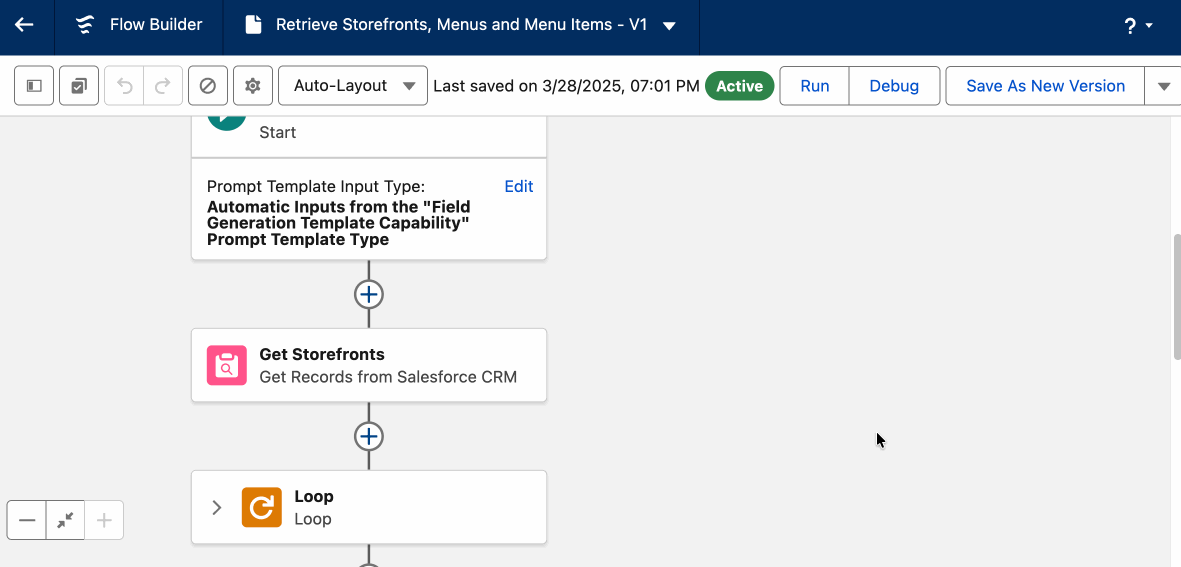Click the Get Storefronts record icon
This screenshot has height=567, width=1181.
pos(227,366)
